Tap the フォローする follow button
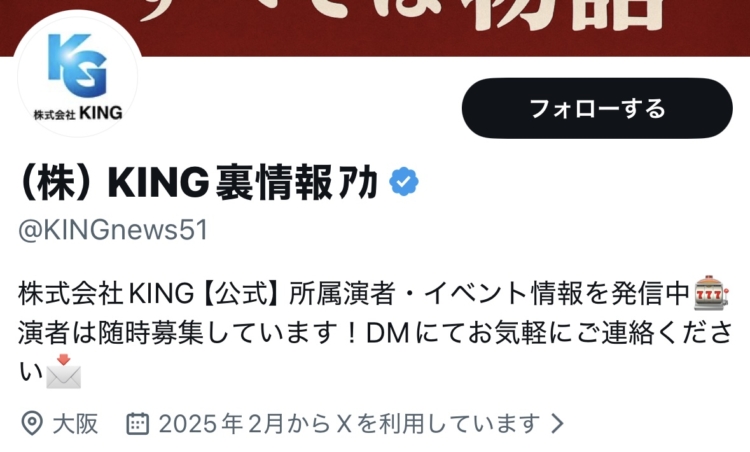This screenshot has height=452, width=750. pyautogui.click(x=597, y=109)
